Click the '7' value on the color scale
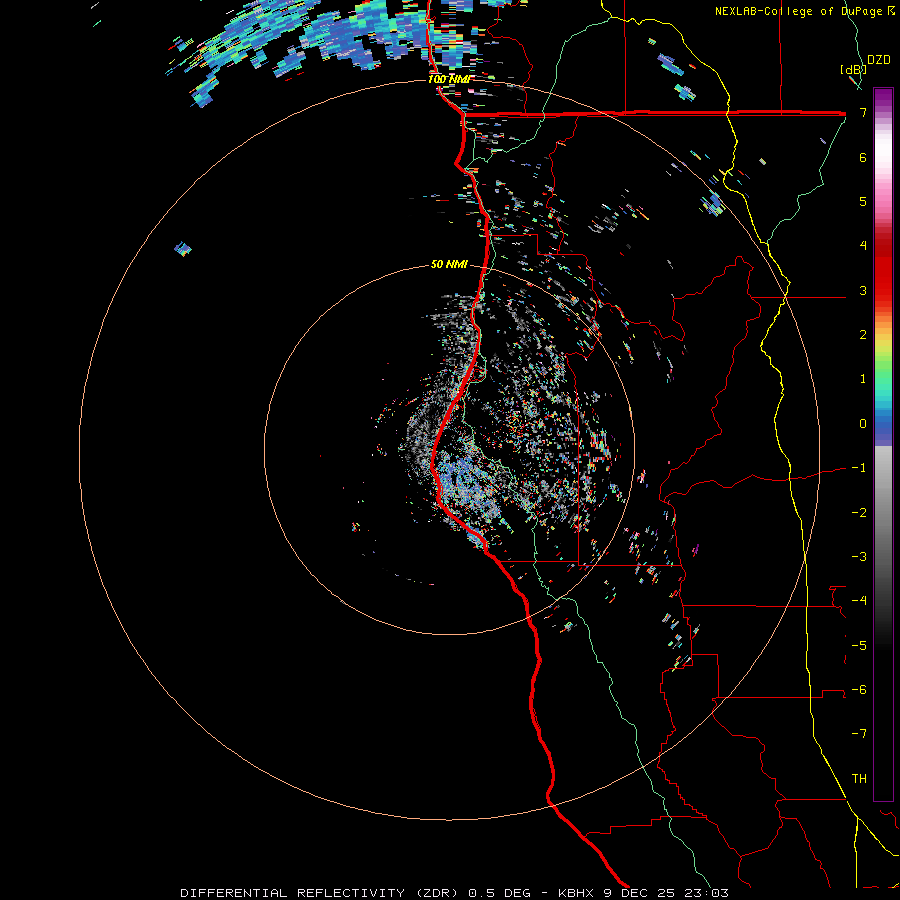900x900 pixels. pos(863,112)
